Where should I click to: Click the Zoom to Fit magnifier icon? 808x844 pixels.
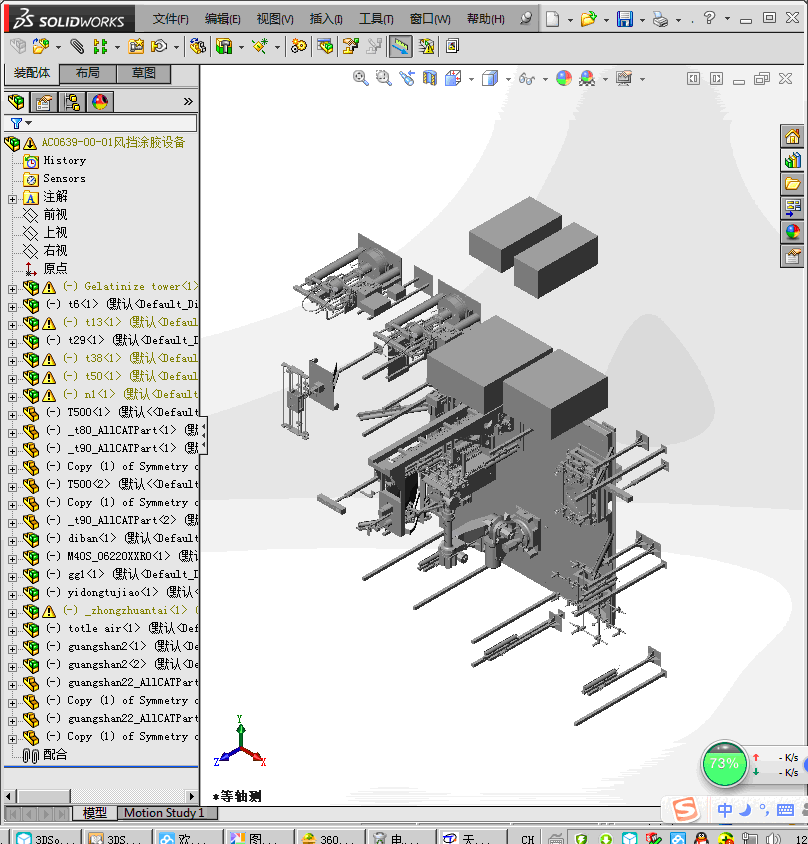361,78
